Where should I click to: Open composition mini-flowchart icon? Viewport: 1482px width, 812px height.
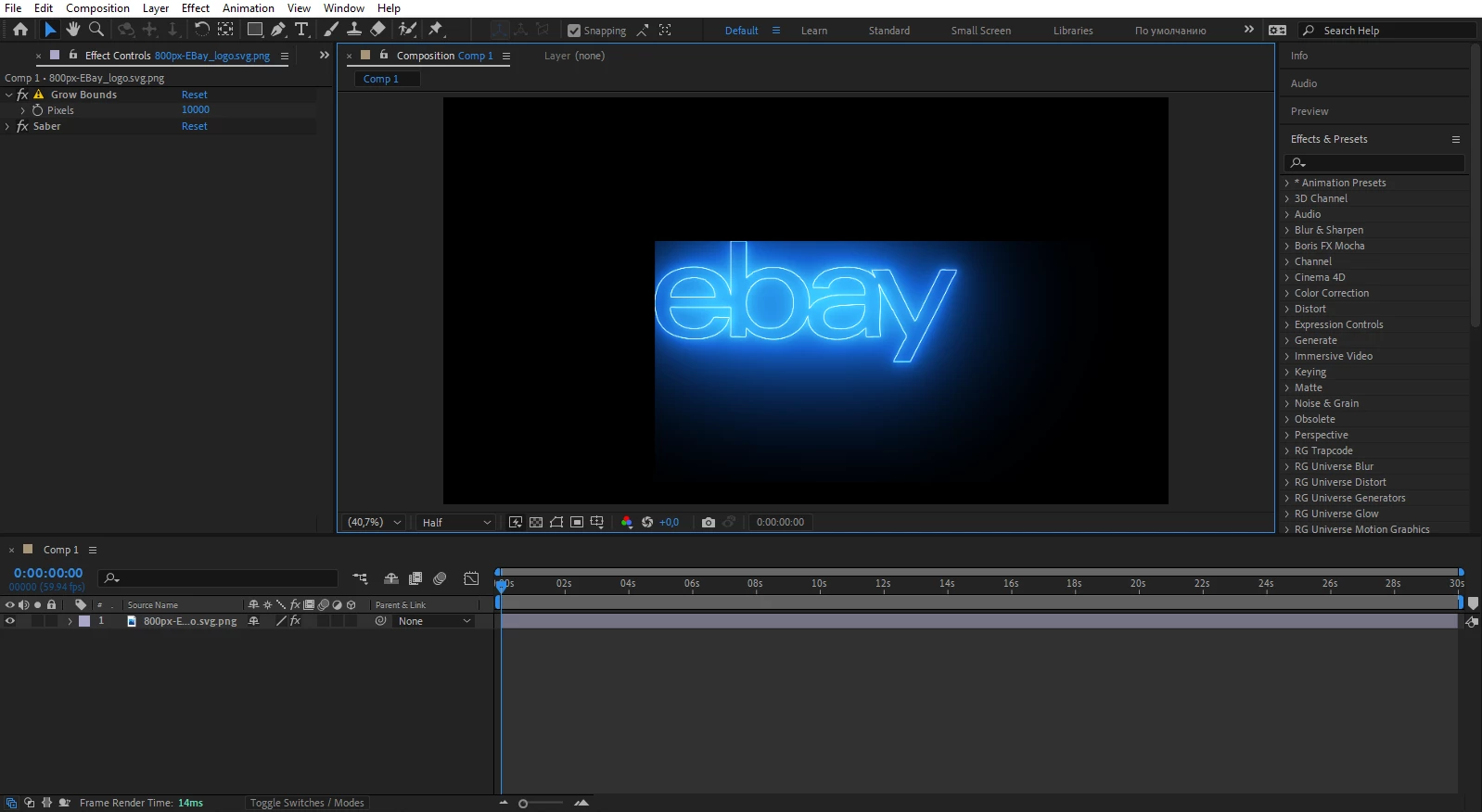360,578
